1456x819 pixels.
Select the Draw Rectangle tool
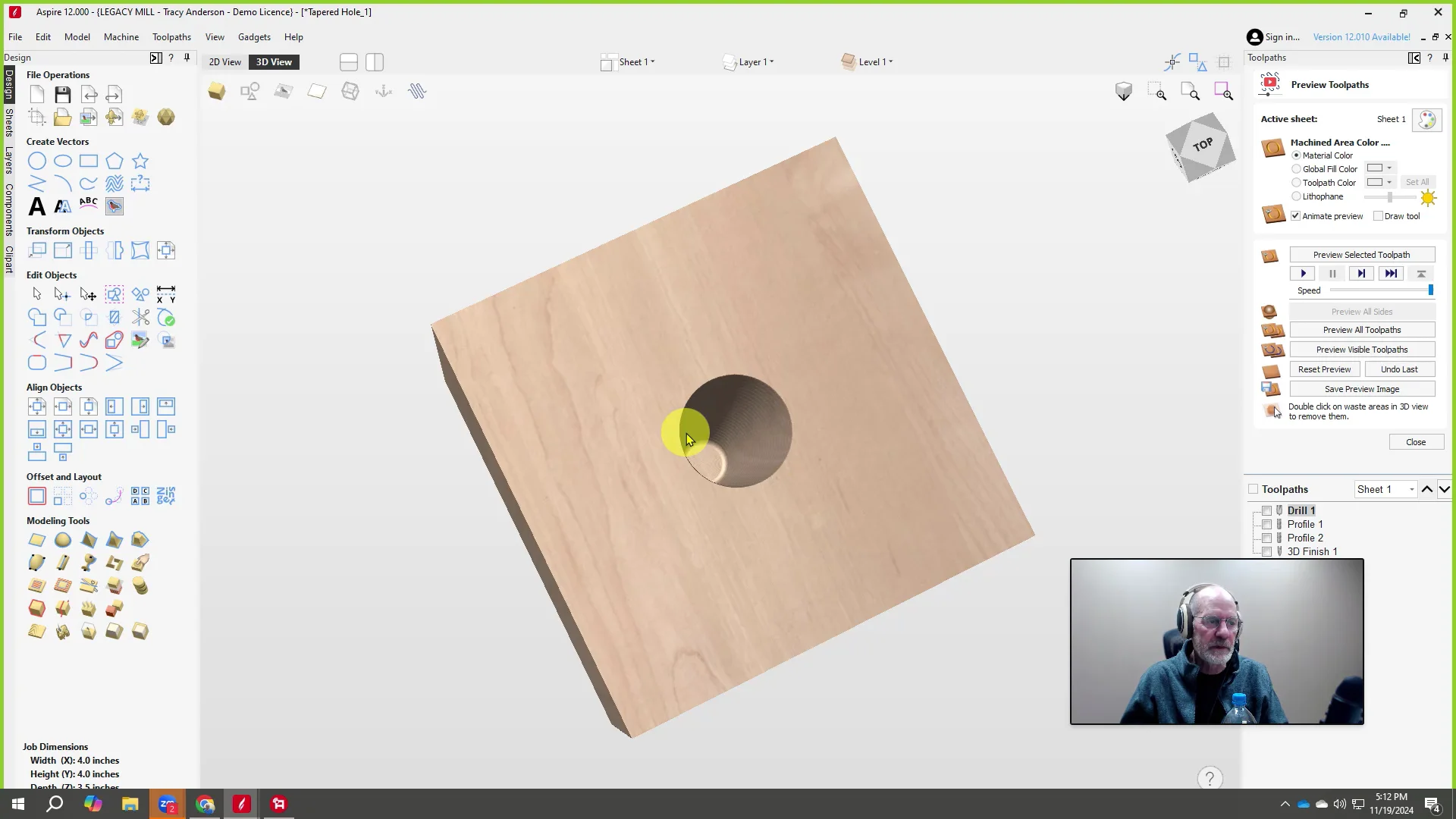89,161
